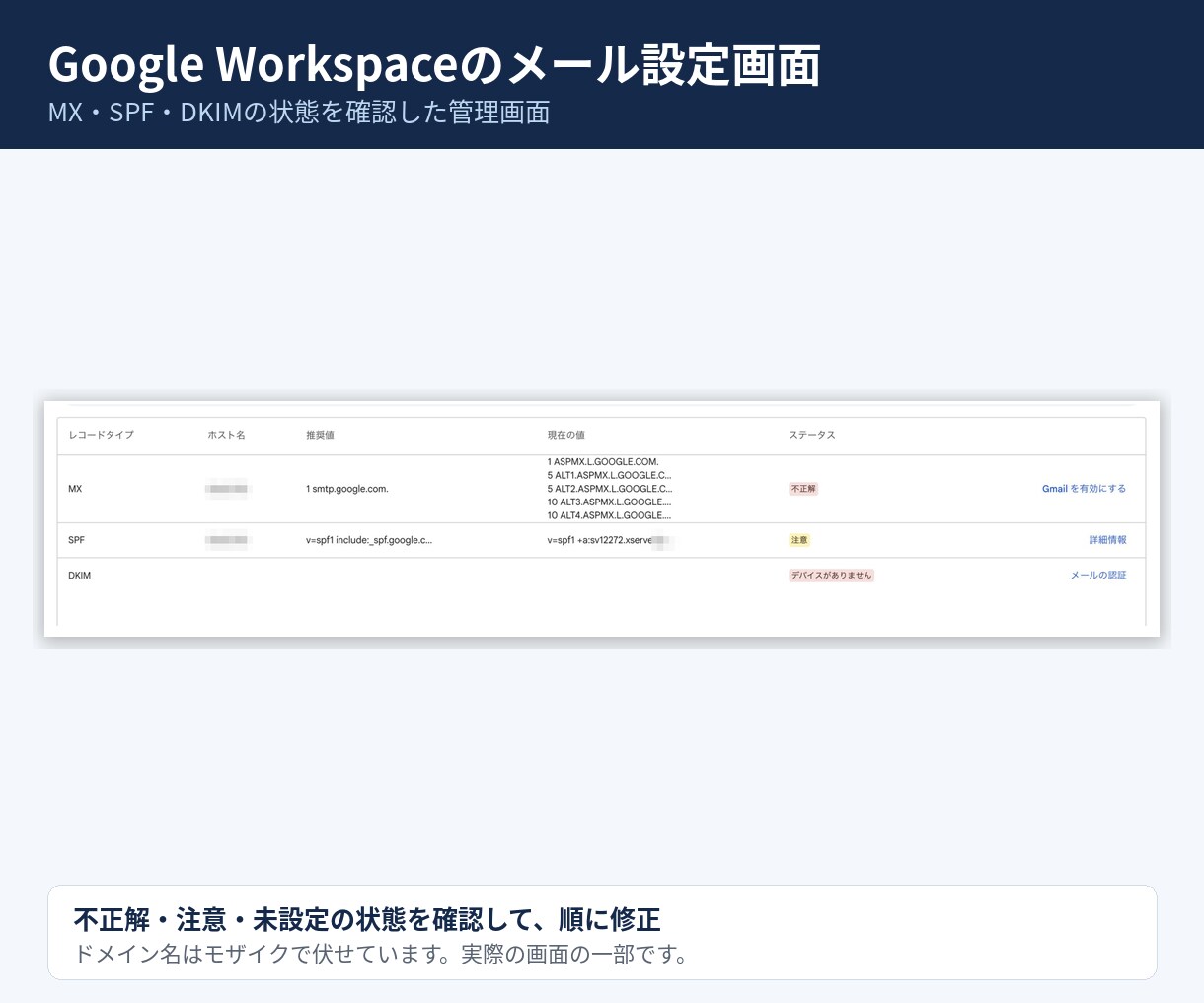Click the blurred host name in MX row
Image resolution: width=1204 pixels, height=1003 pixels.
227,488
